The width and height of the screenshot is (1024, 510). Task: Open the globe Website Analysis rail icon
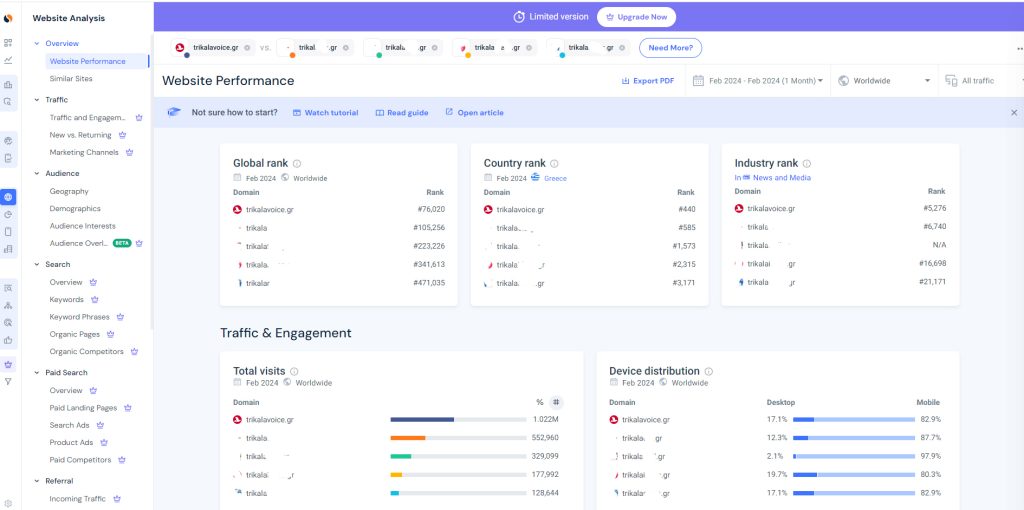8,197
